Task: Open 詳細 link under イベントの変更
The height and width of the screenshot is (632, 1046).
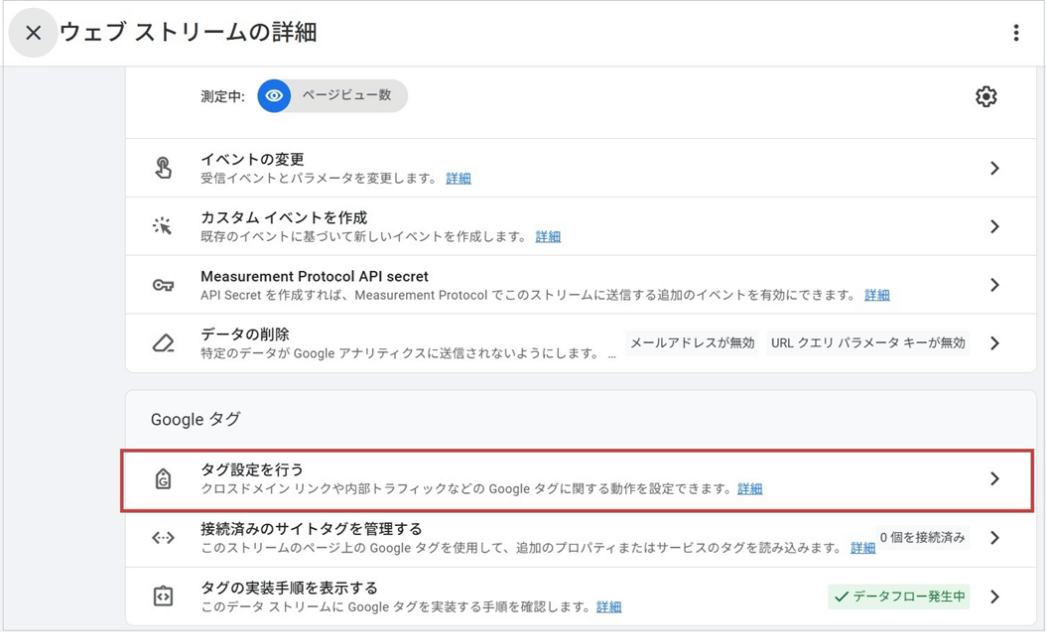Action: click(x=458, y=178)
